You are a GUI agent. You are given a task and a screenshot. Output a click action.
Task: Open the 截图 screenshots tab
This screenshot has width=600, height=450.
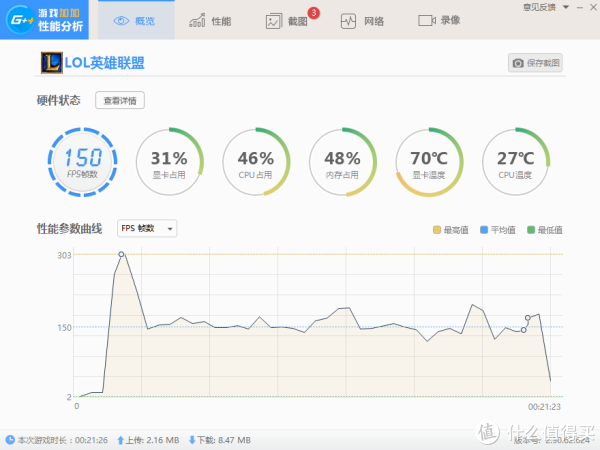click(287, 21)
